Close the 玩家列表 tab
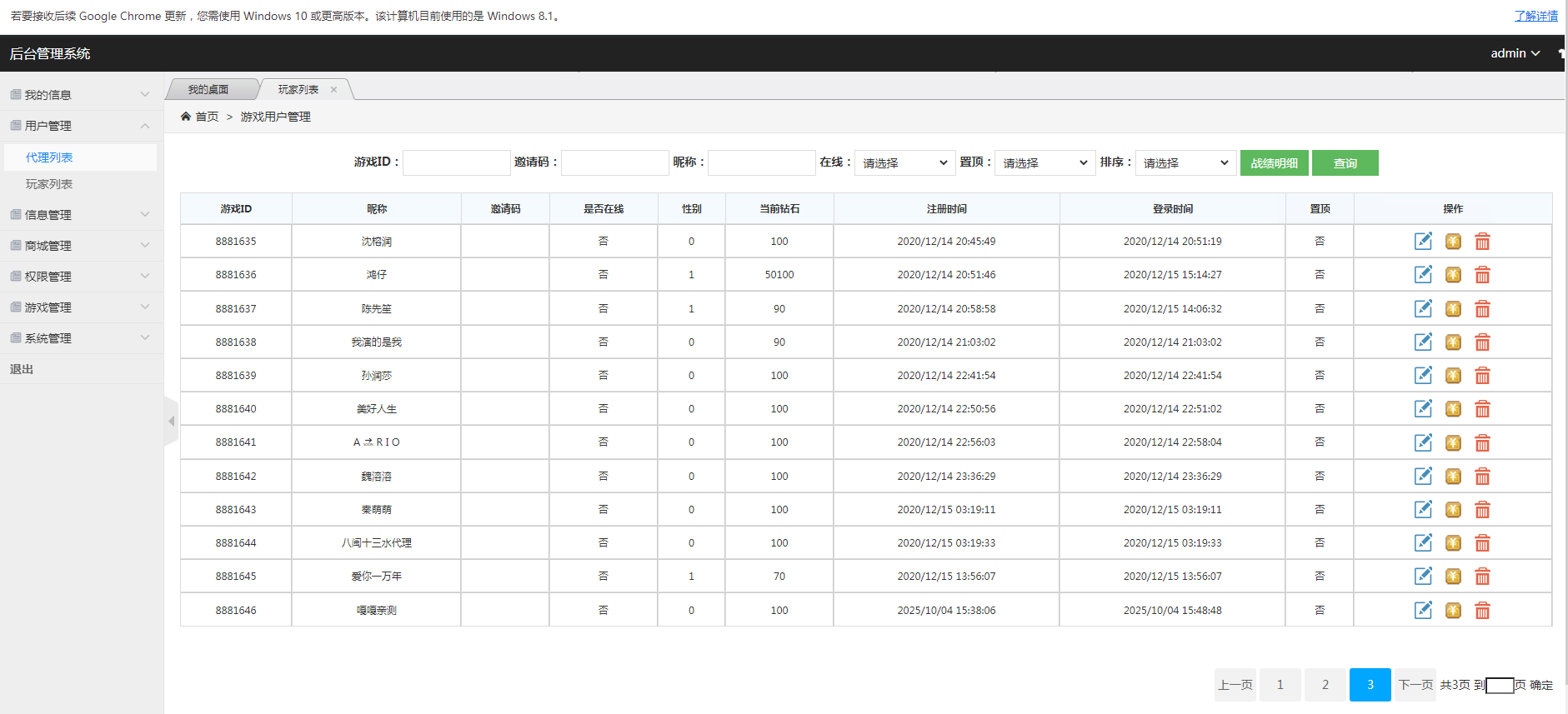The width and height of the screenshot is (1568, 714). 333,90
